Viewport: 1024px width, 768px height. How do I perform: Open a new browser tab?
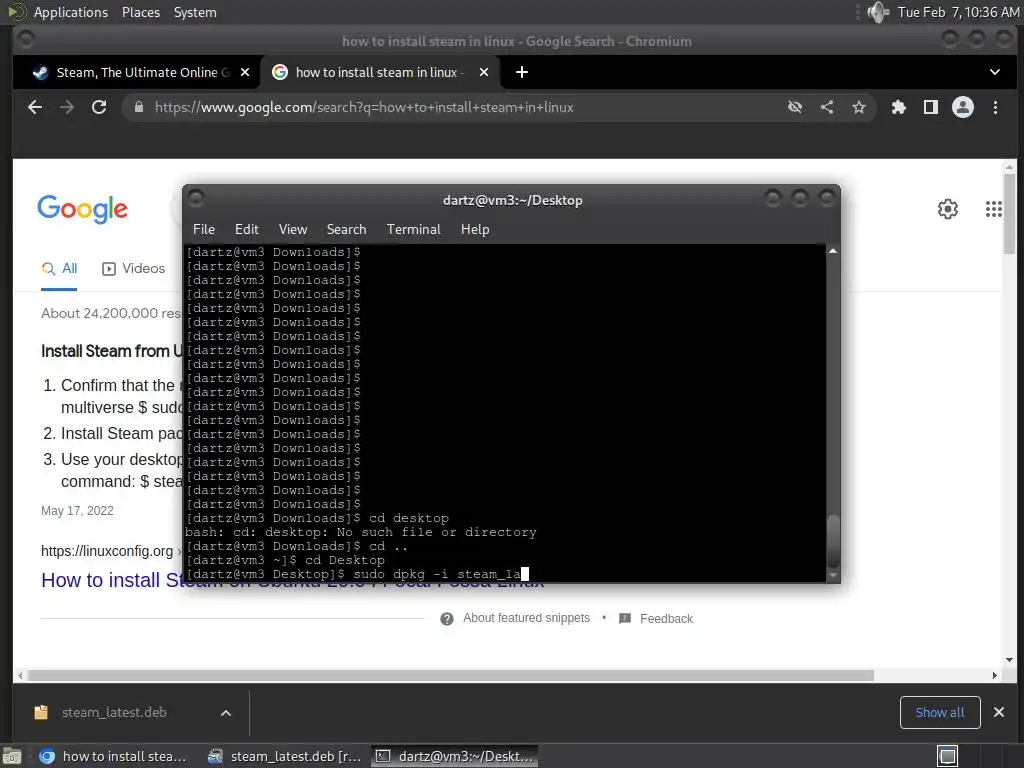[x=522, y=72]
